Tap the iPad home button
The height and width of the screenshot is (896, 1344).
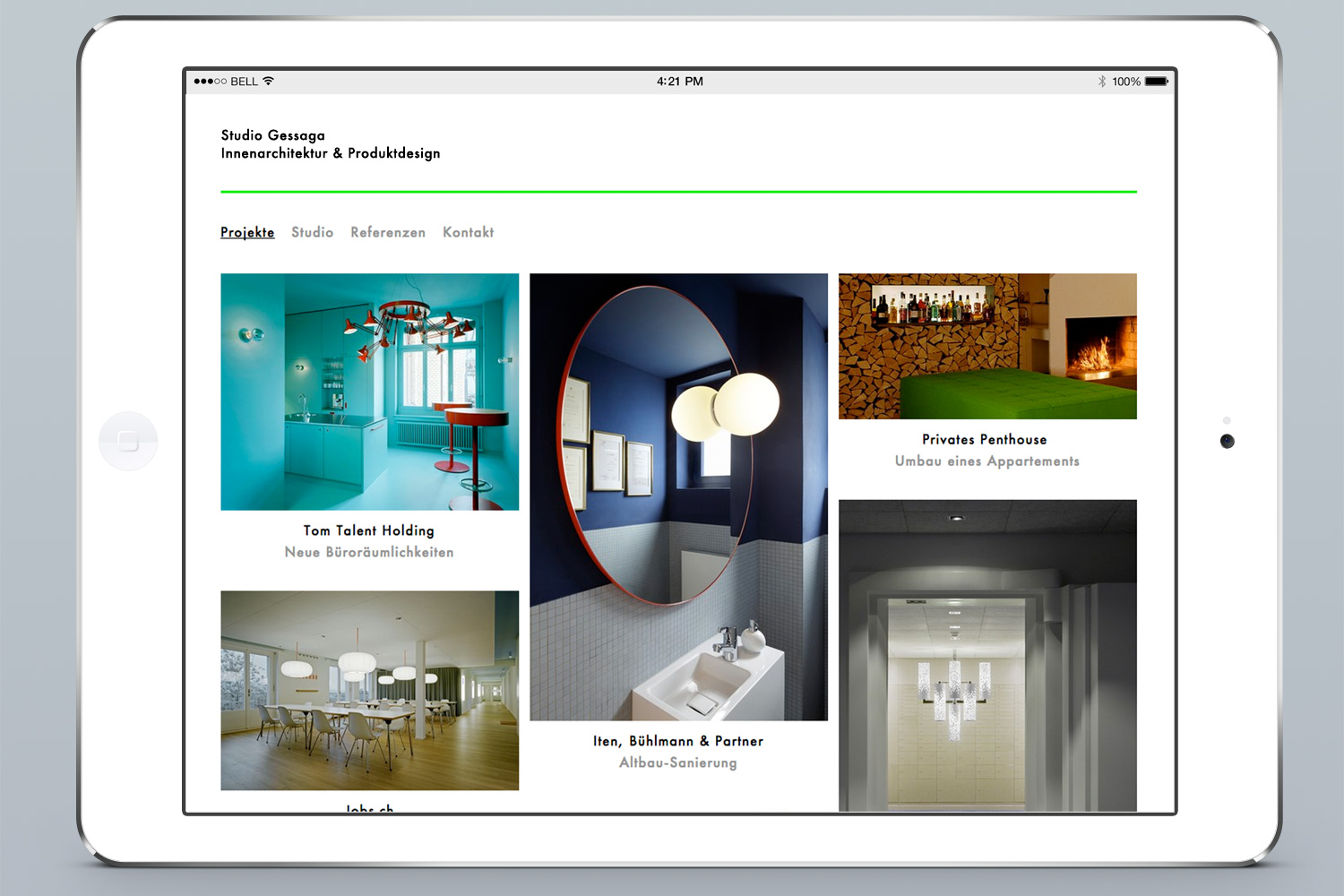[128, 441]
